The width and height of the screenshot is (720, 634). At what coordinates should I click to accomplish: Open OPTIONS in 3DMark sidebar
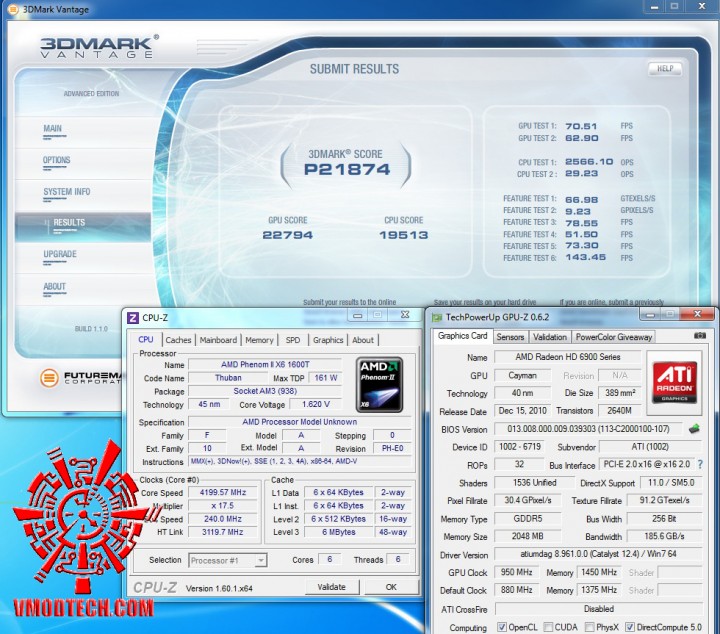[x=83, y=163]
